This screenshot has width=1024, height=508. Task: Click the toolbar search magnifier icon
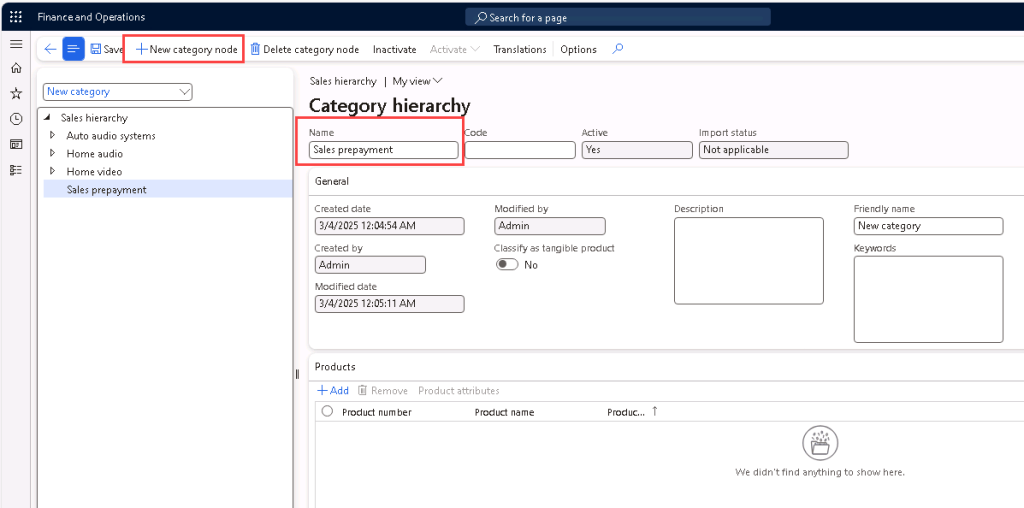[617, 49]
